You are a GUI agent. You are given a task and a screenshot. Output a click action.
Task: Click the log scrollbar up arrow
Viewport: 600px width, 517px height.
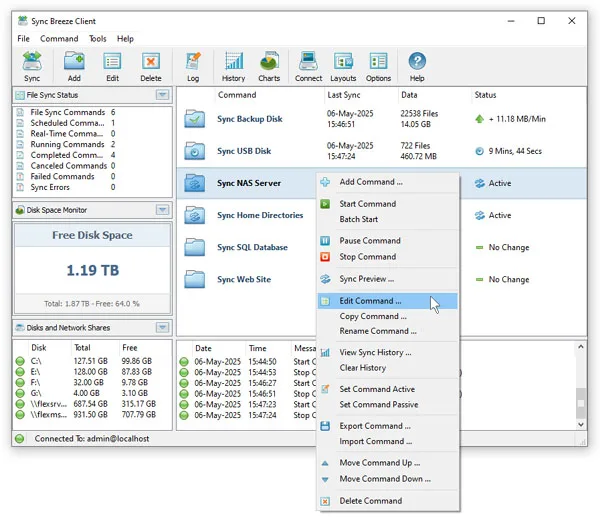pyautogui.click(x=580, y=347)
